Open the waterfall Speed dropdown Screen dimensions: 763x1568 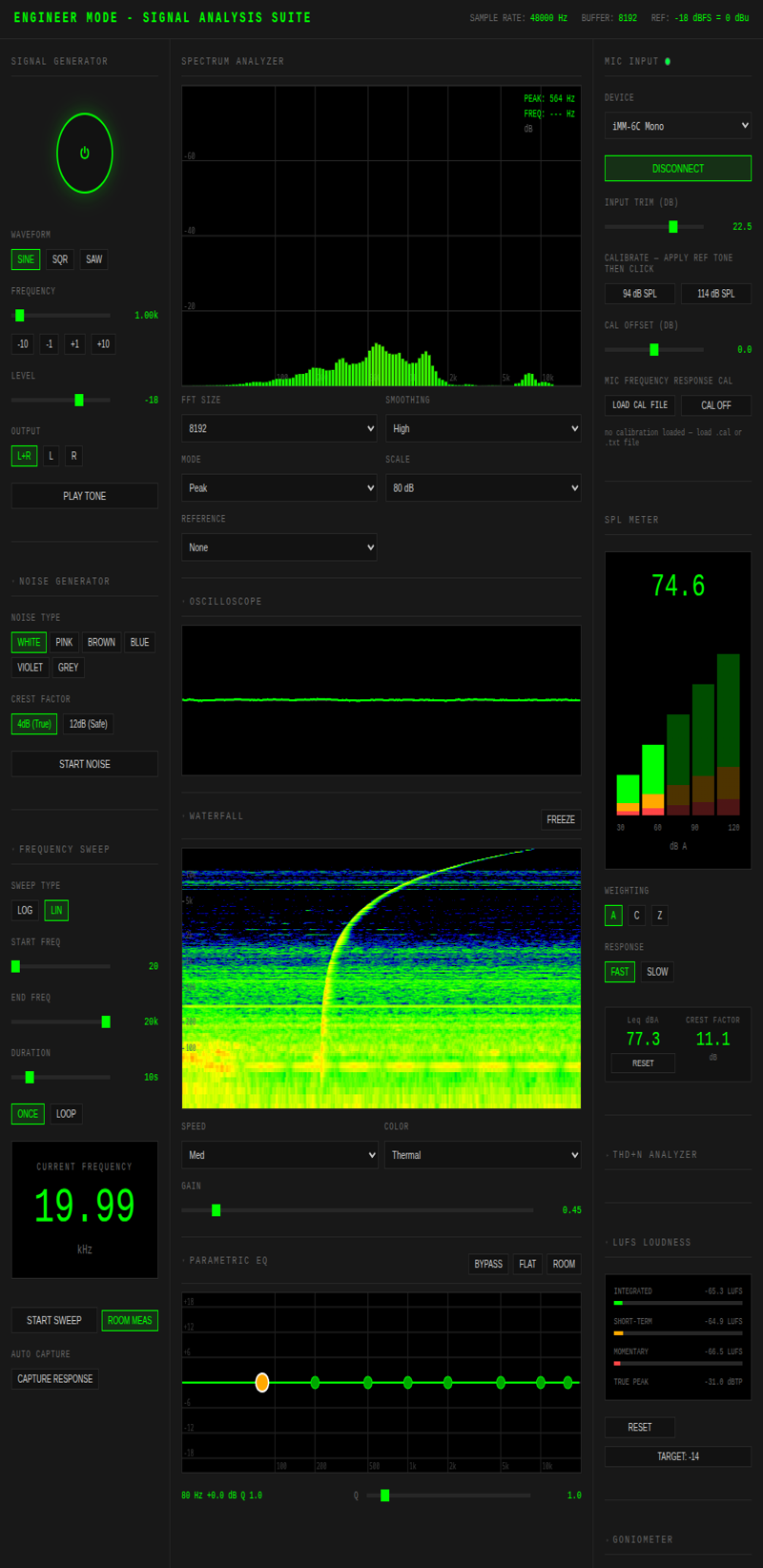279,1155
